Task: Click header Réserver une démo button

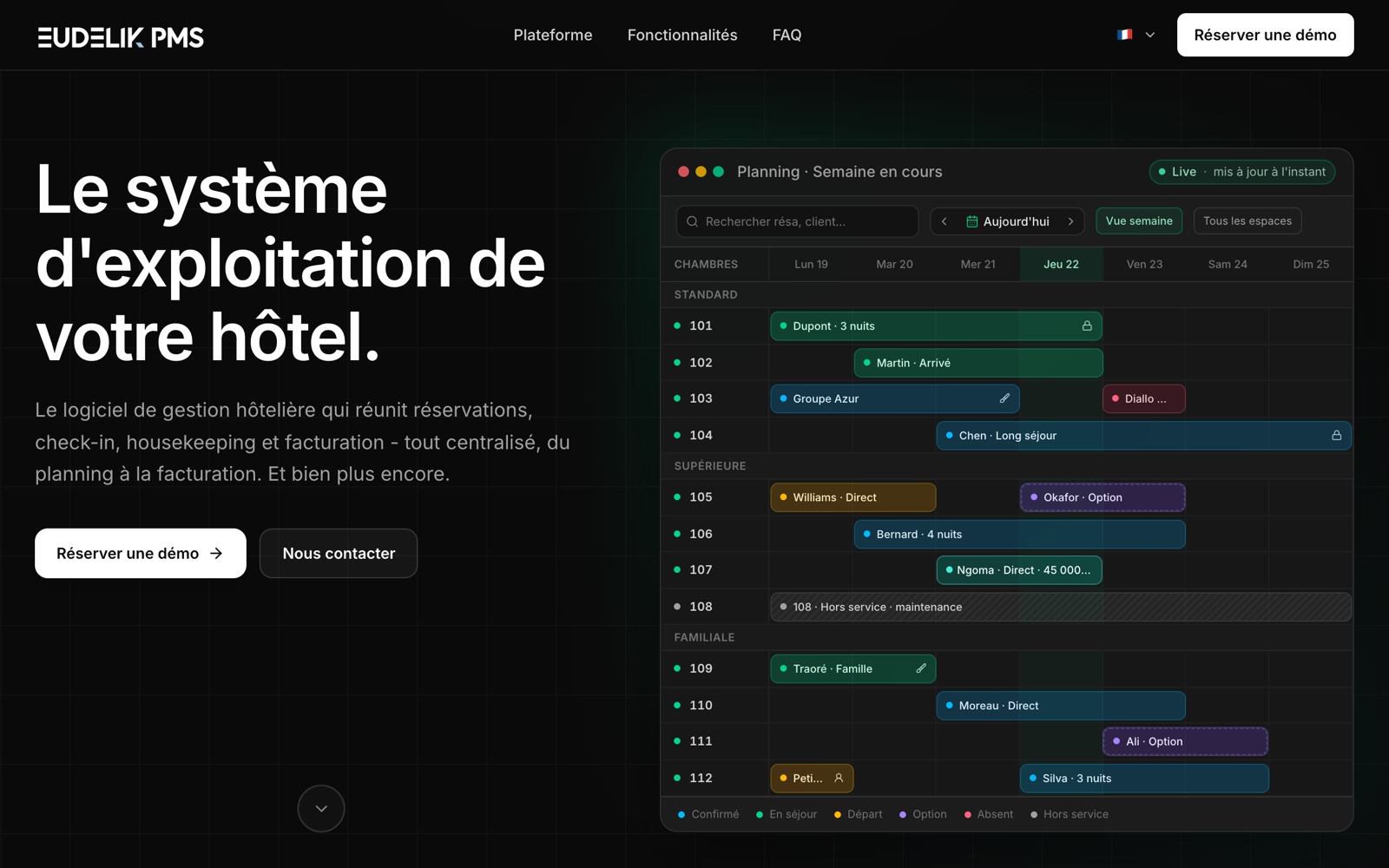Action: 1265,35
